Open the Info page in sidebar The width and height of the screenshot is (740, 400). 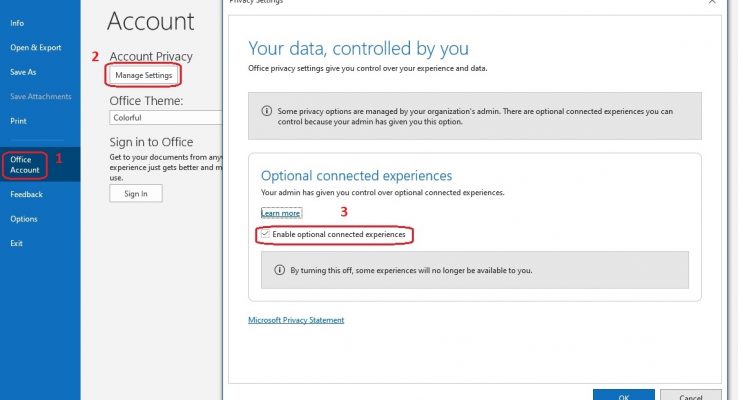coord(17,23)
